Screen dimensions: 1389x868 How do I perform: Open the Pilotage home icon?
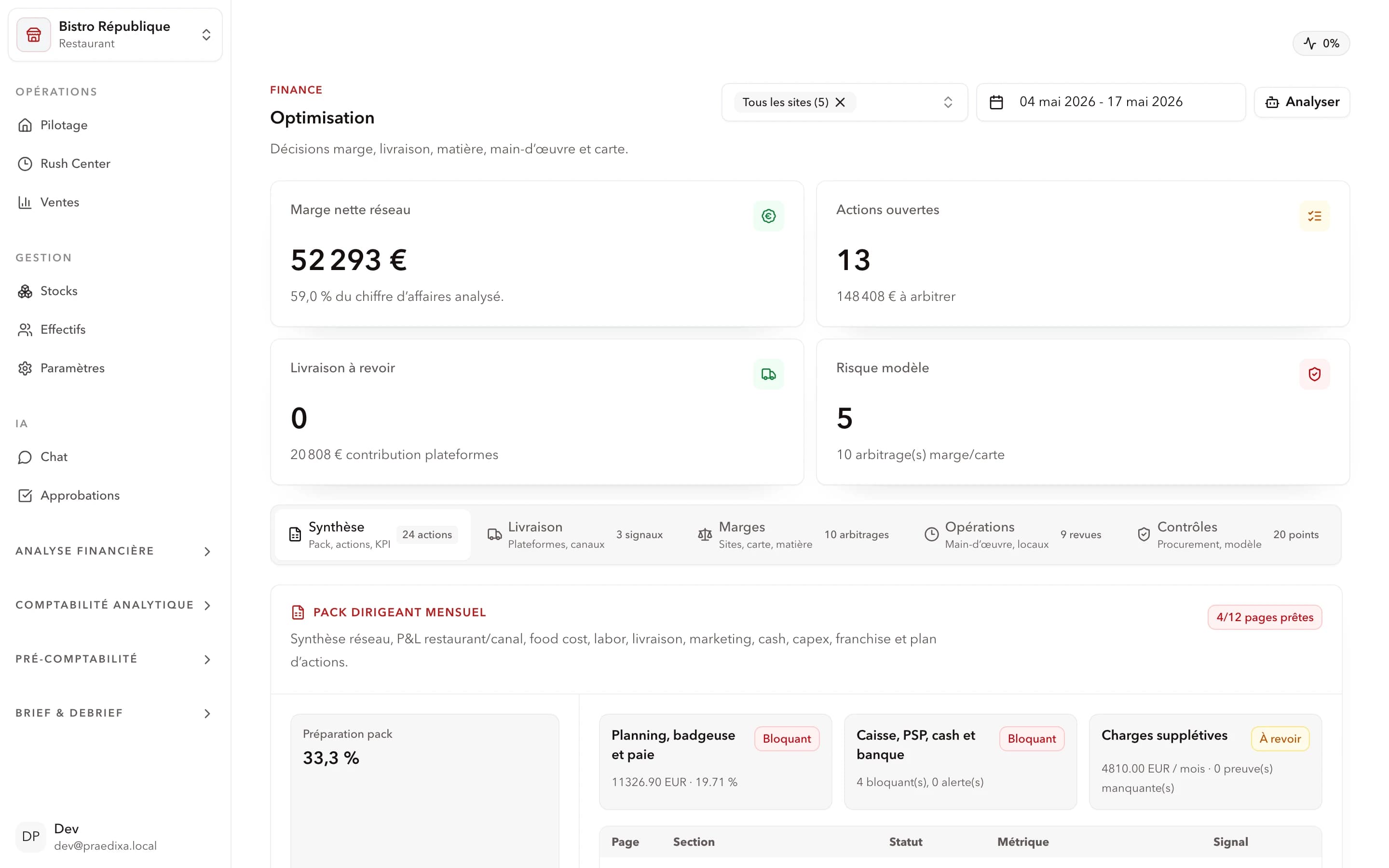pyautogui.click(x=25, y=125)
